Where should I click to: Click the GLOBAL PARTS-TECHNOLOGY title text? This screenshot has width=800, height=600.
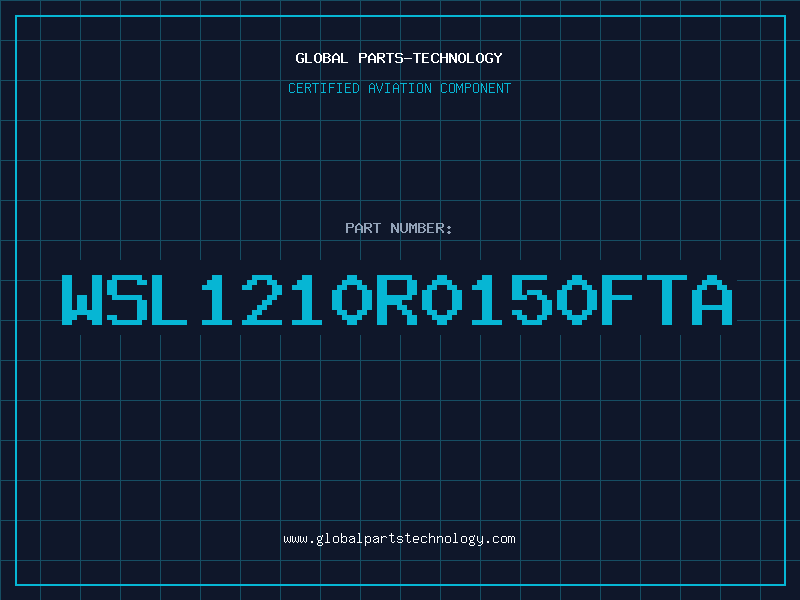(399, 58)
